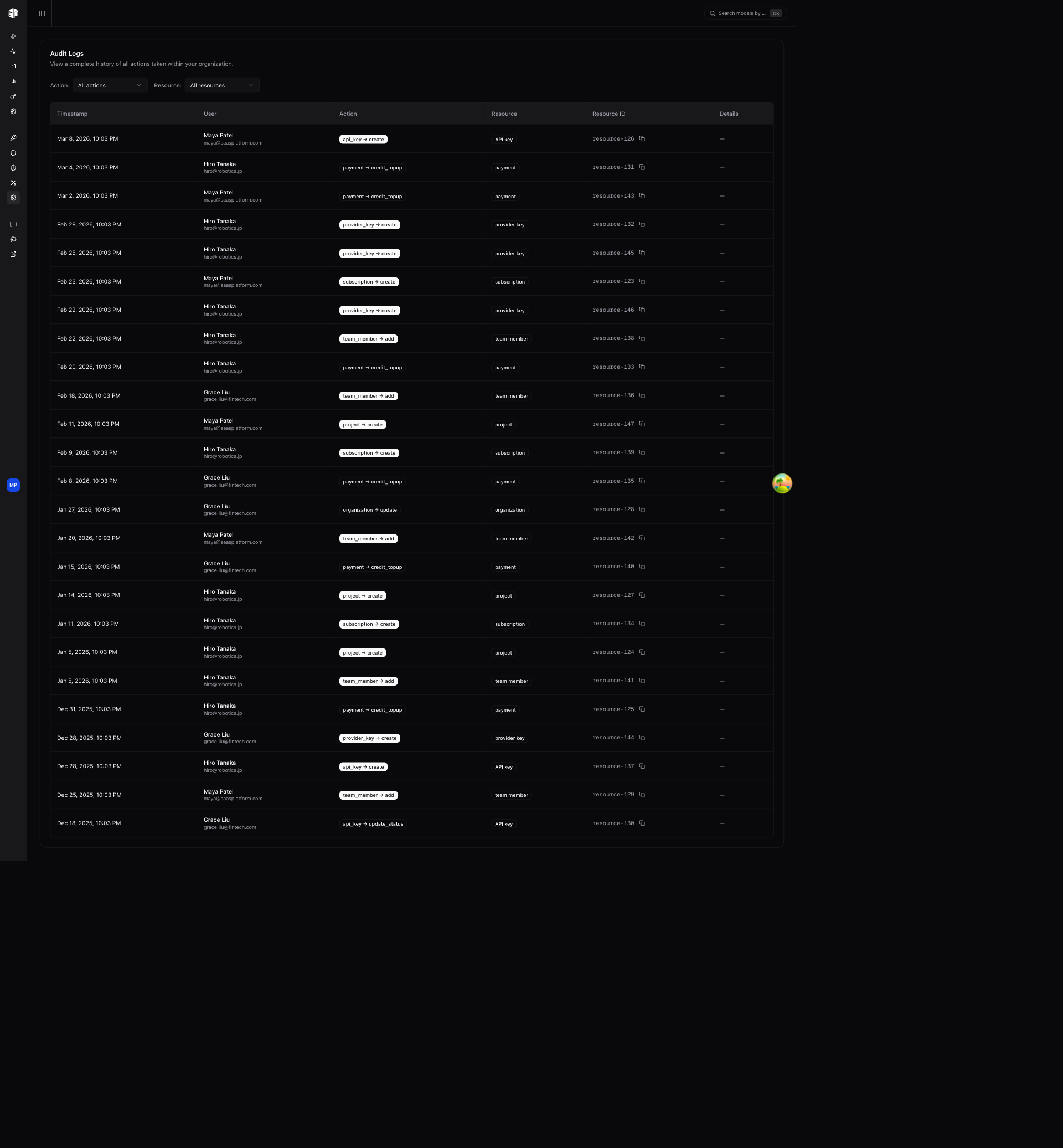The image size is (1063, 1148).
Task: Click the organization → update action badge
Action: pyautogui.click(x=369, y=510)
